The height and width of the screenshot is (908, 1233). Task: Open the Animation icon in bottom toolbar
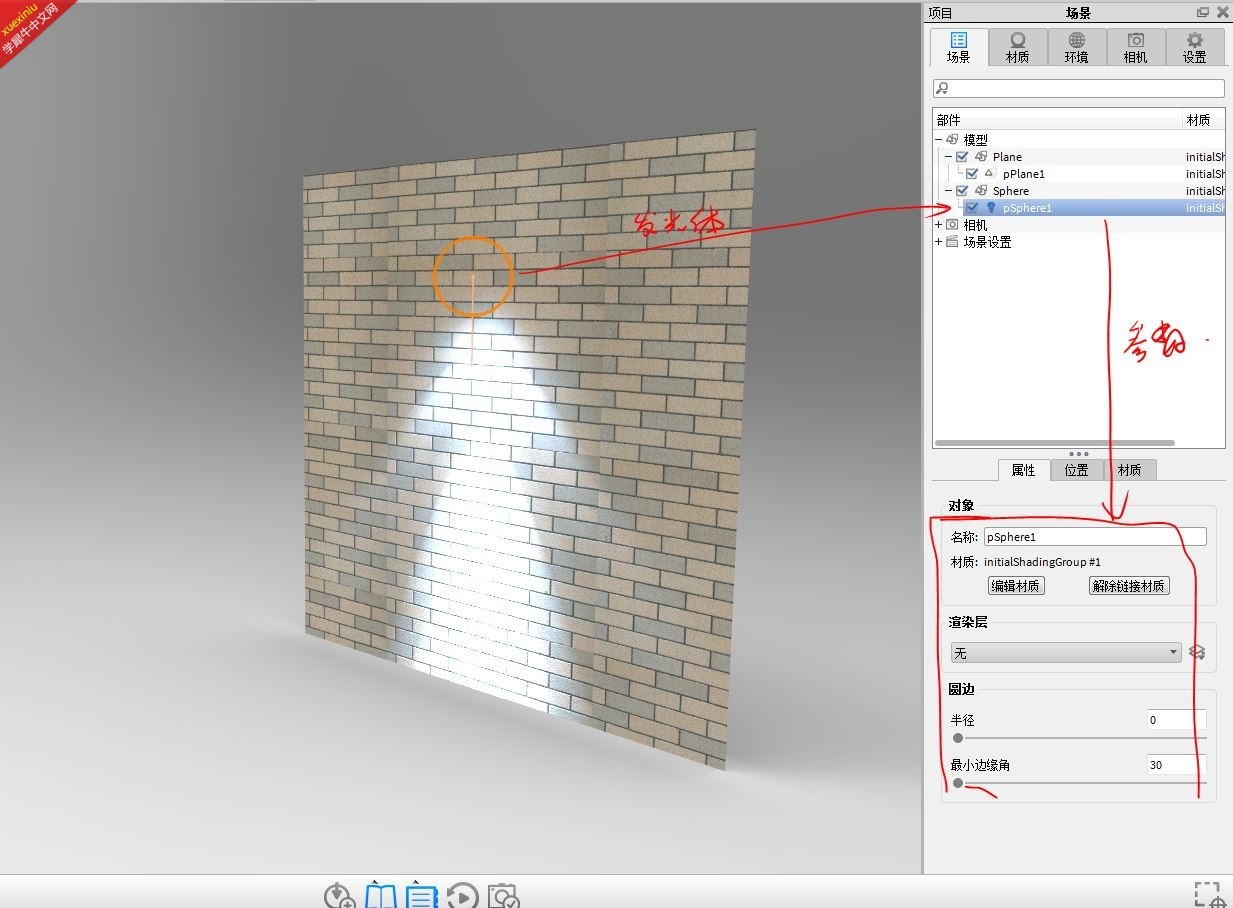pos(462,896)
